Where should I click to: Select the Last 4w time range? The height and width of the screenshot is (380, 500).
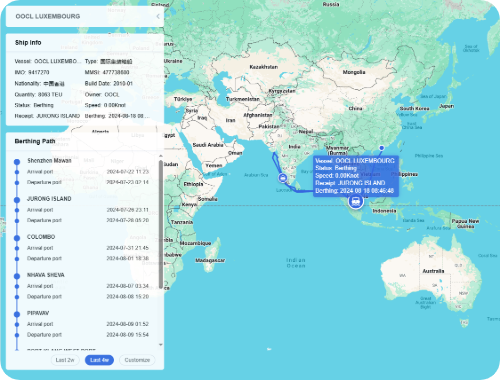pyautogui.click(x=99, y=360)
